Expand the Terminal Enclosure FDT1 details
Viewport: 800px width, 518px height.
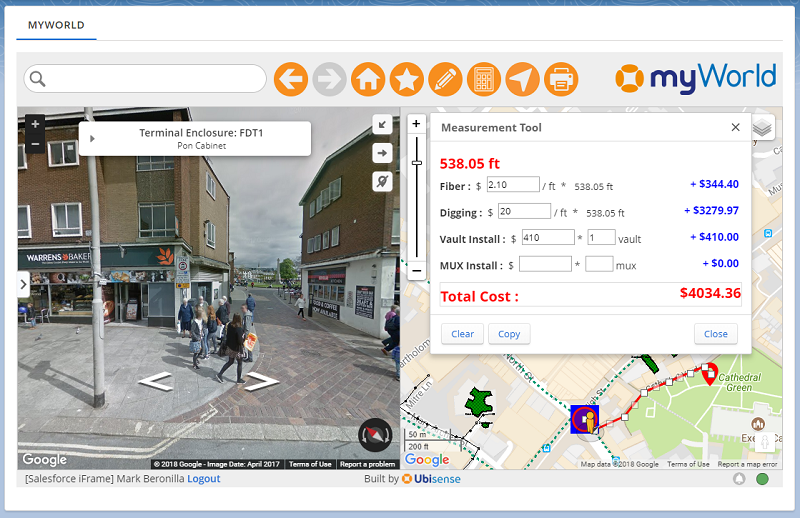point(92,139)
